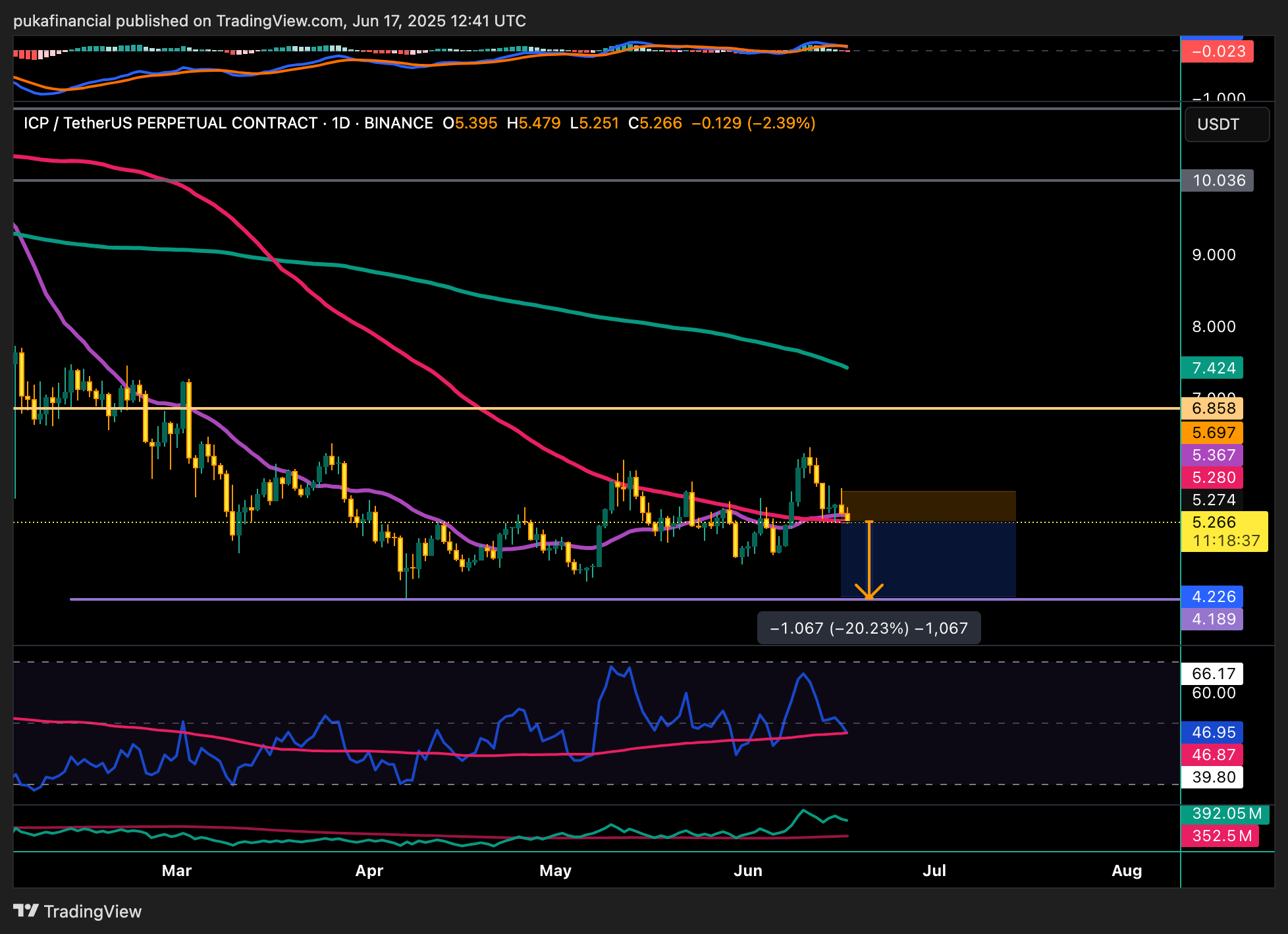Click the green 7.424 moving average label
Viewport: 1288px width, 934px height.
pyautogui.click(x=1212, y=368)
